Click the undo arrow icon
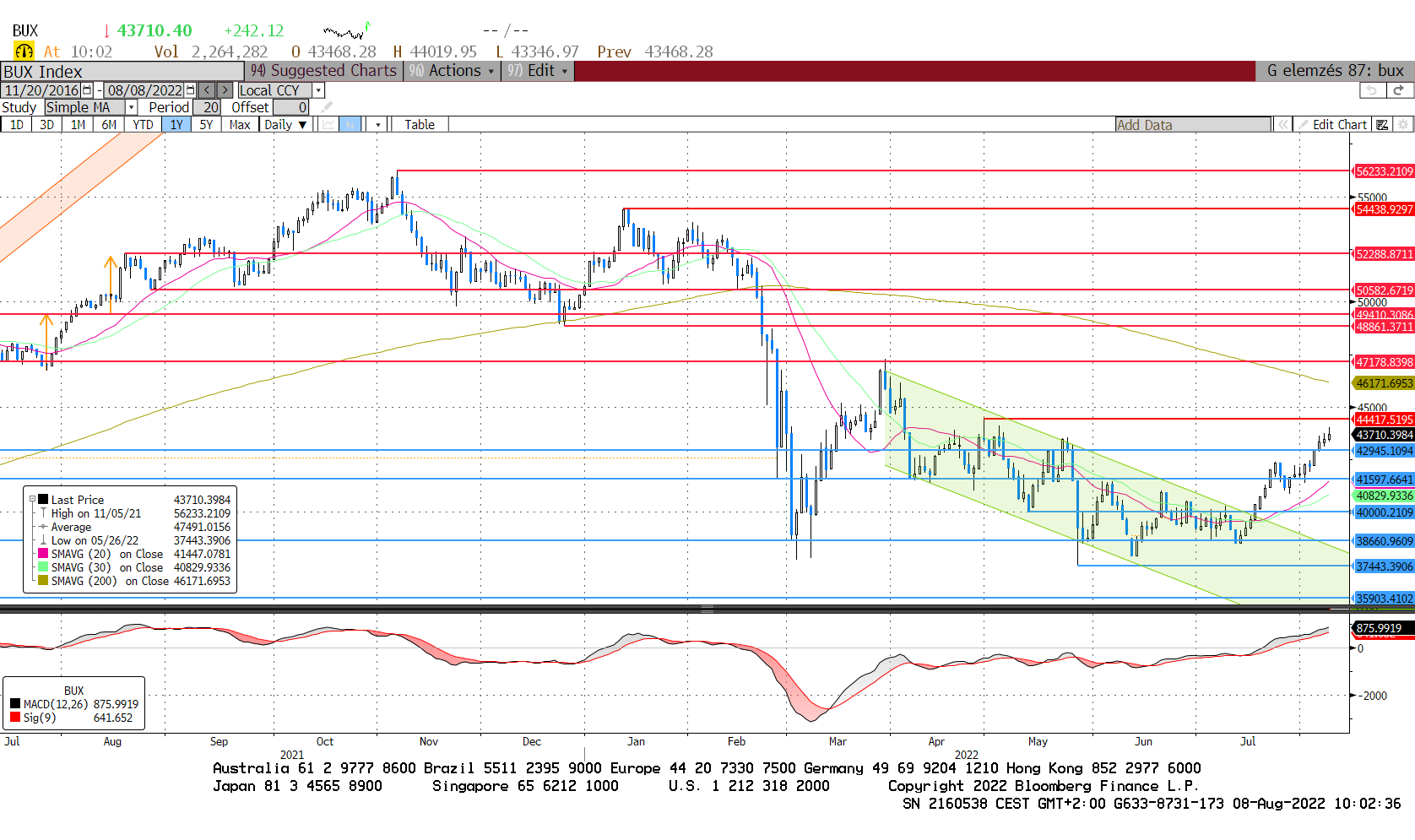Screen dimensions: 1415x840 pyautogui.click(x=1372, y=90)
